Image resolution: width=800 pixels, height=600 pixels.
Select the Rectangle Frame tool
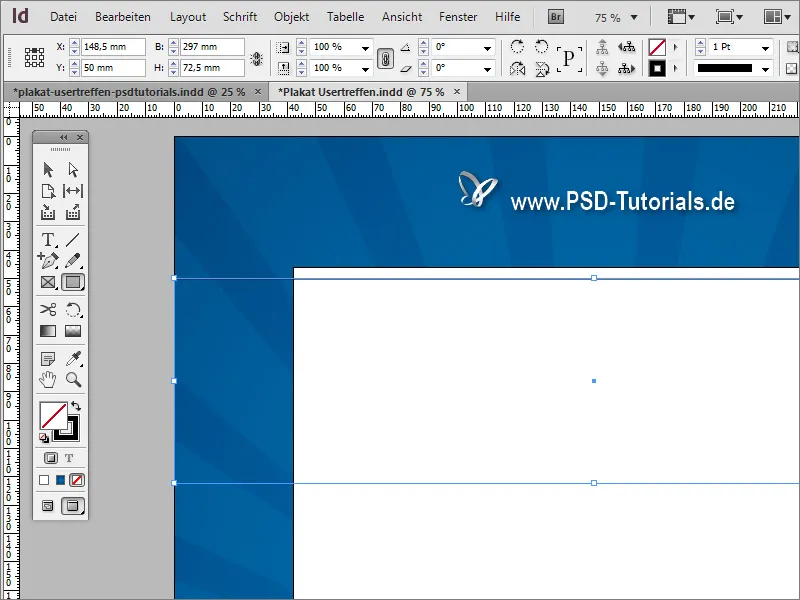48,282
